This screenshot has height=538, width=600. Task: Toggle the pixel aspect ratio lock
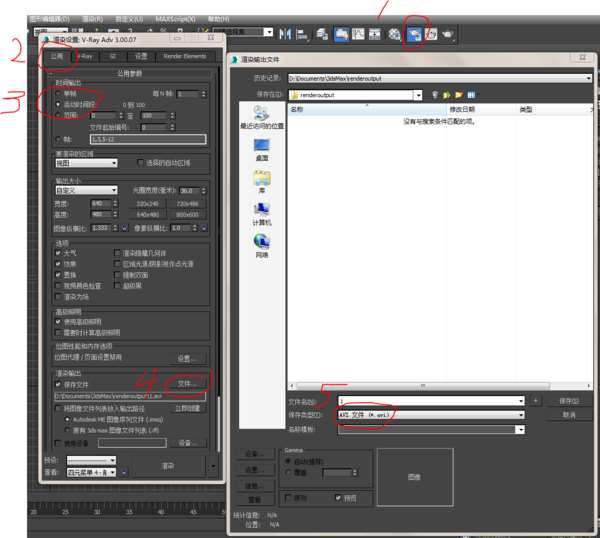(204, 228)
